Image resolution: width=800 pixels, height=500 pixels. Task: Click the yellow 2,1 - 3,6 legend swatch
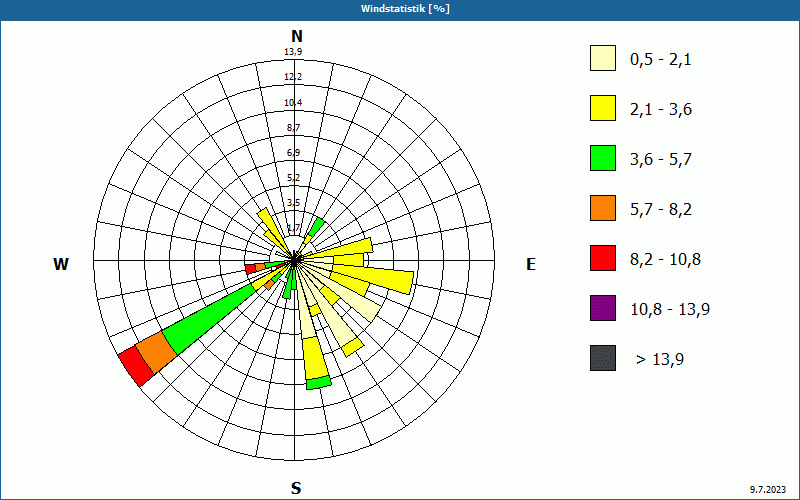pos(603,108)
